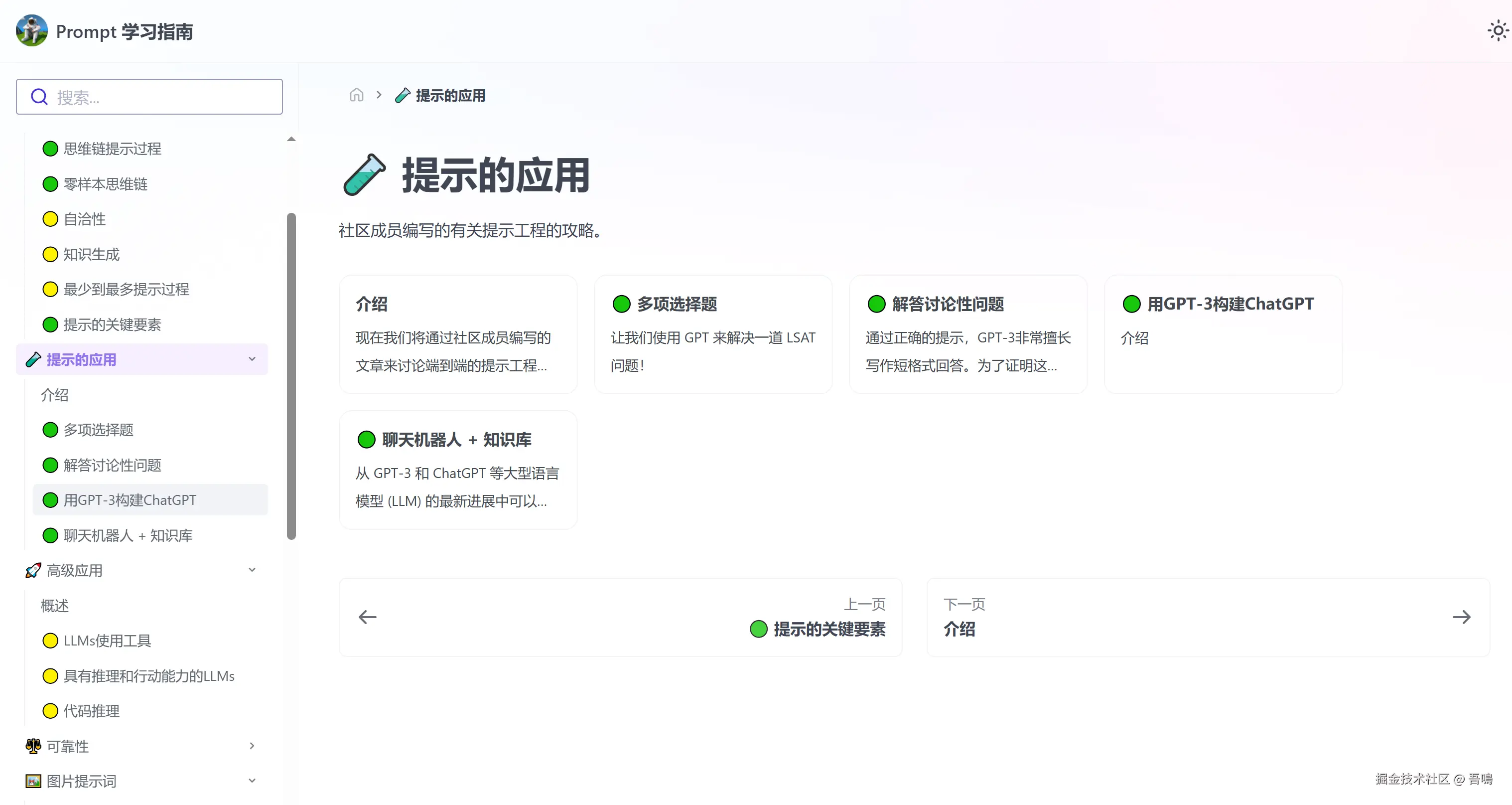Screen dimensions: 1512x805
Task: Collapse the 高级应用 chevron
Action: (252, 570)
